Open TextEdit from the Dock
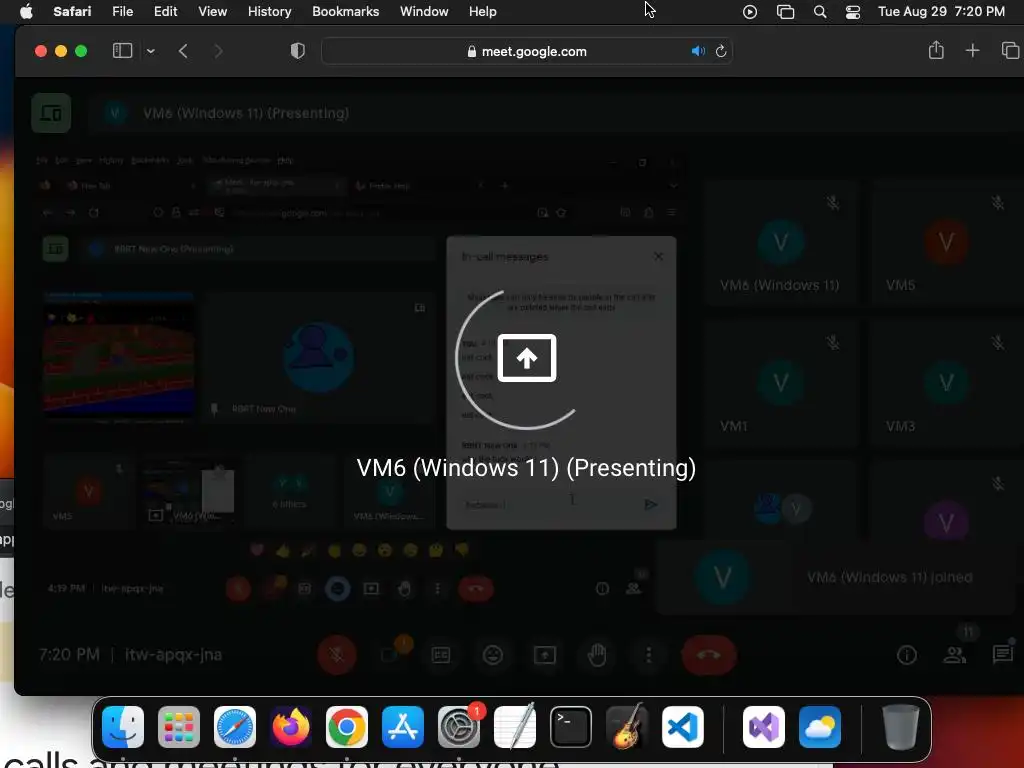Image resolution: width=1024 pixels, height=768 pixels. point(515,727)
